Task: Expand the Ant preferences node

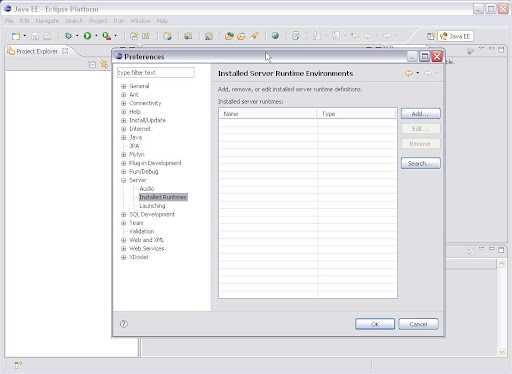Action: point(124,95)
